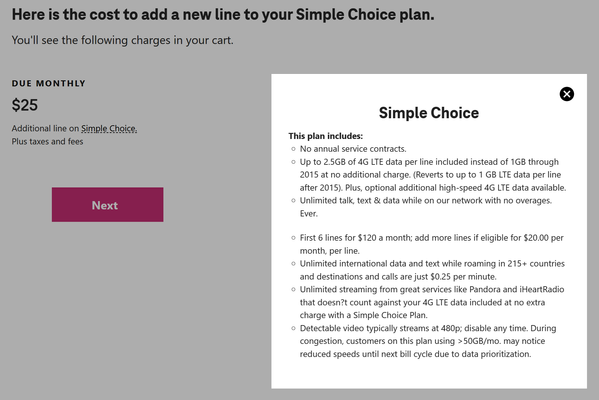Image resolution: width=599 pixels, height=400 pixels.
Task: Open the underlined Simple Choice link
Action: [x=109, y=128]
